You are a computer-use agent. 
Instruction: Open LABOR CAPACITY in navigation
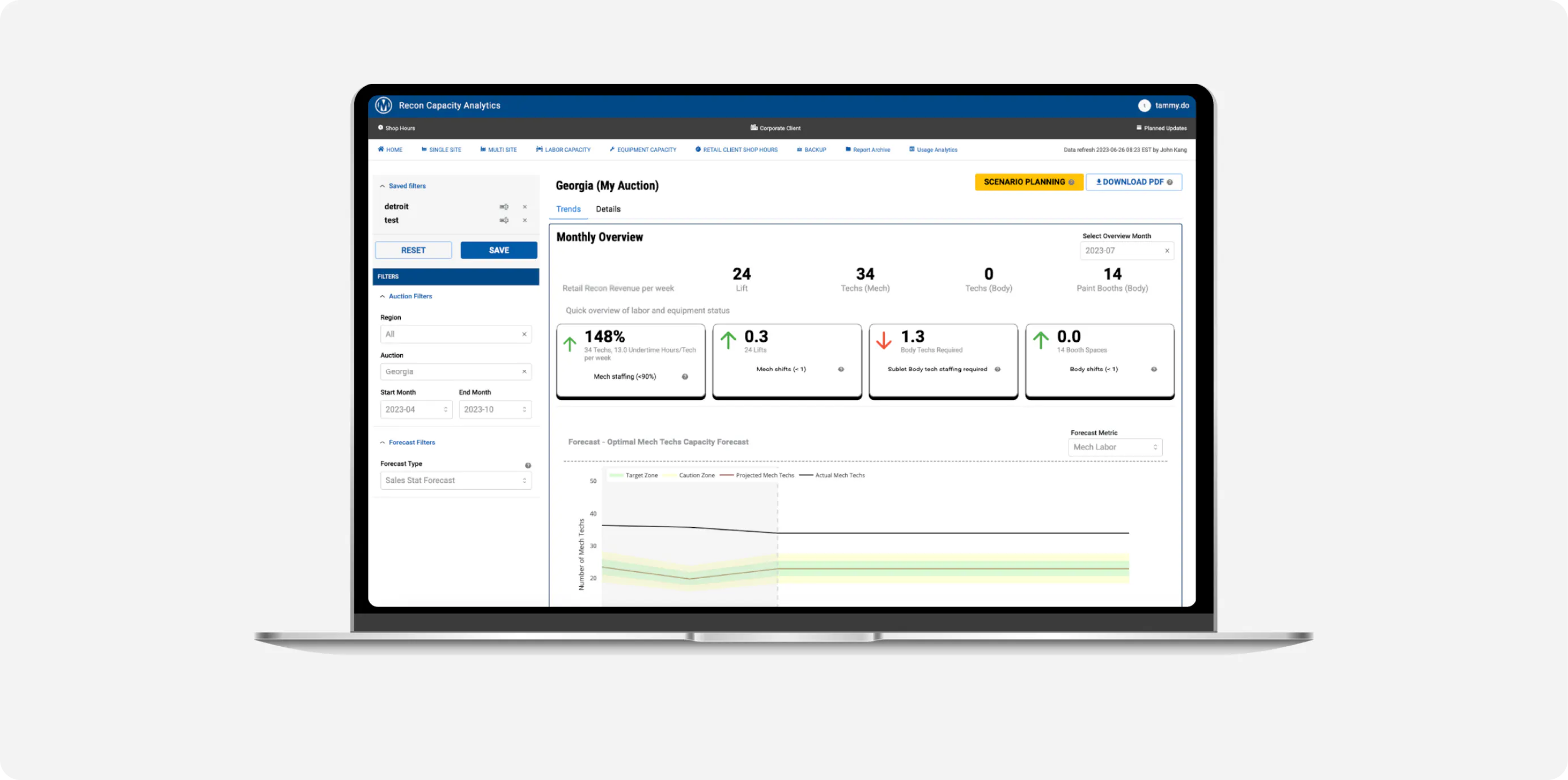coord(563,150)
